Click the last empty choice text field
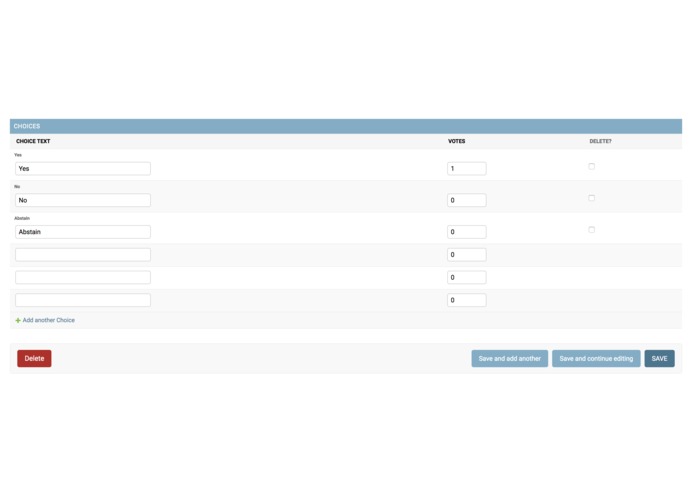This screenshot has width=695, height=494. tap(83, 300)
